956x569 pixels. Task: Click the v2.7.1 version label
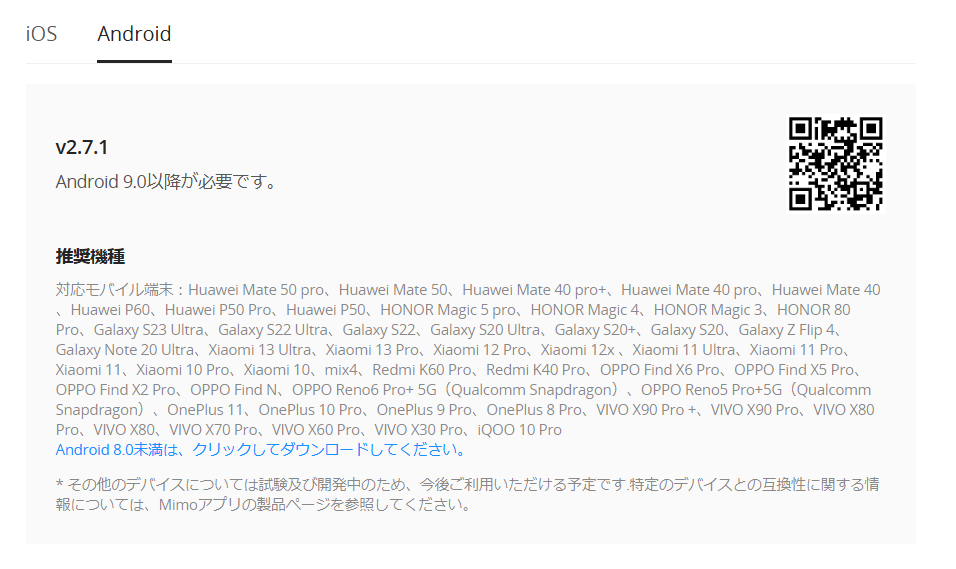tap(82, 147)
